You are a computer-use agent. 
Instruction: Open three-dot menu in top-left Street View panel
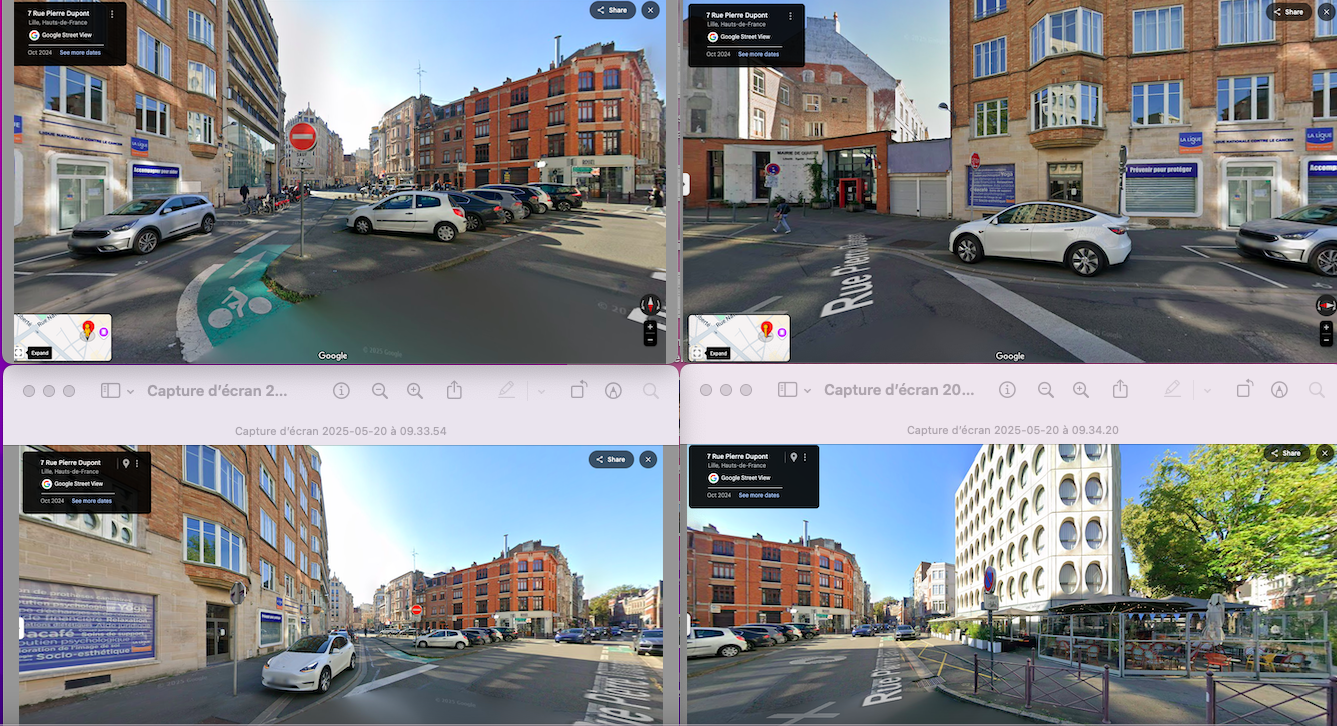112,14
